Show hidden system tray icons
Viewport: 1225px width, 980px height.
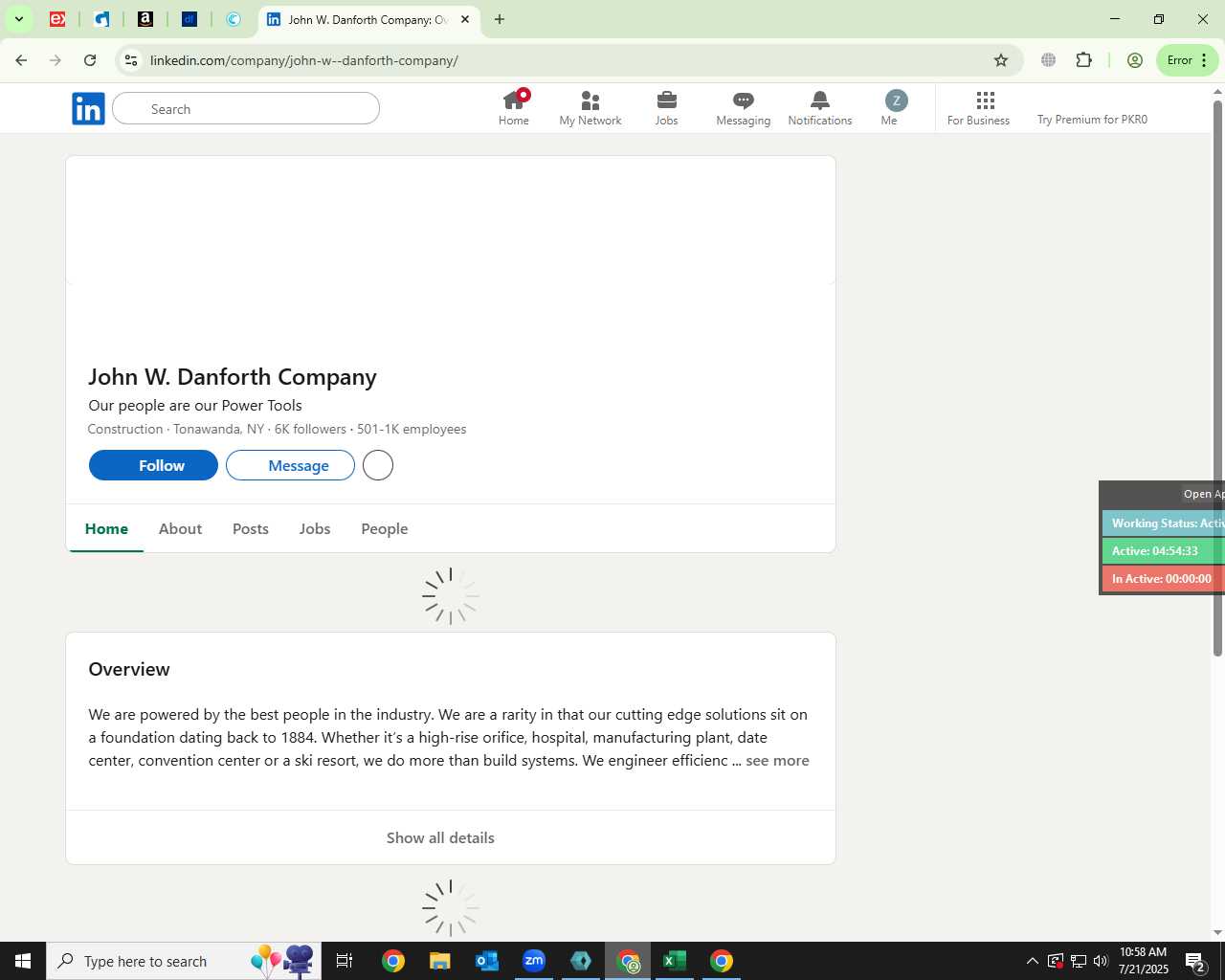(1032, 961)
